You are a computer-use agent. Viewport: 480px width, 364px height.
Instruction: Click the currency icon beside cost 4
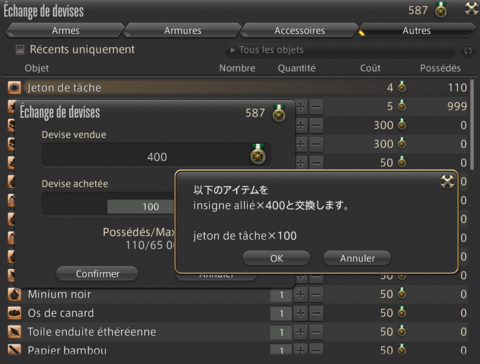[x=402, y=87]
